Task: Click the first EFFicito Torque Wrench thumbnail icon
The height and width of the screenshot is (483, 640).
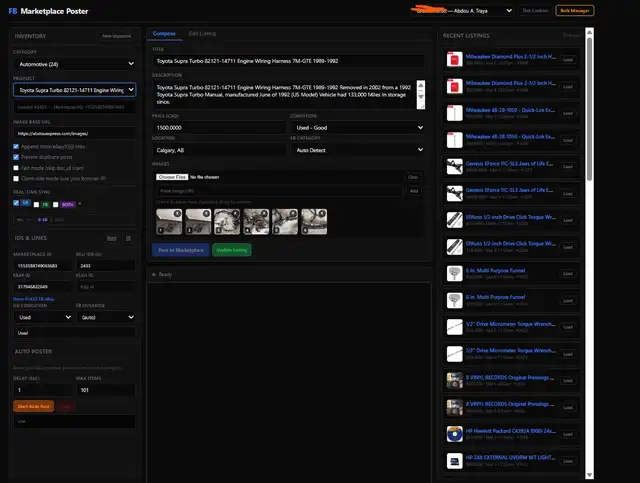Action: (x=455, y=218)
